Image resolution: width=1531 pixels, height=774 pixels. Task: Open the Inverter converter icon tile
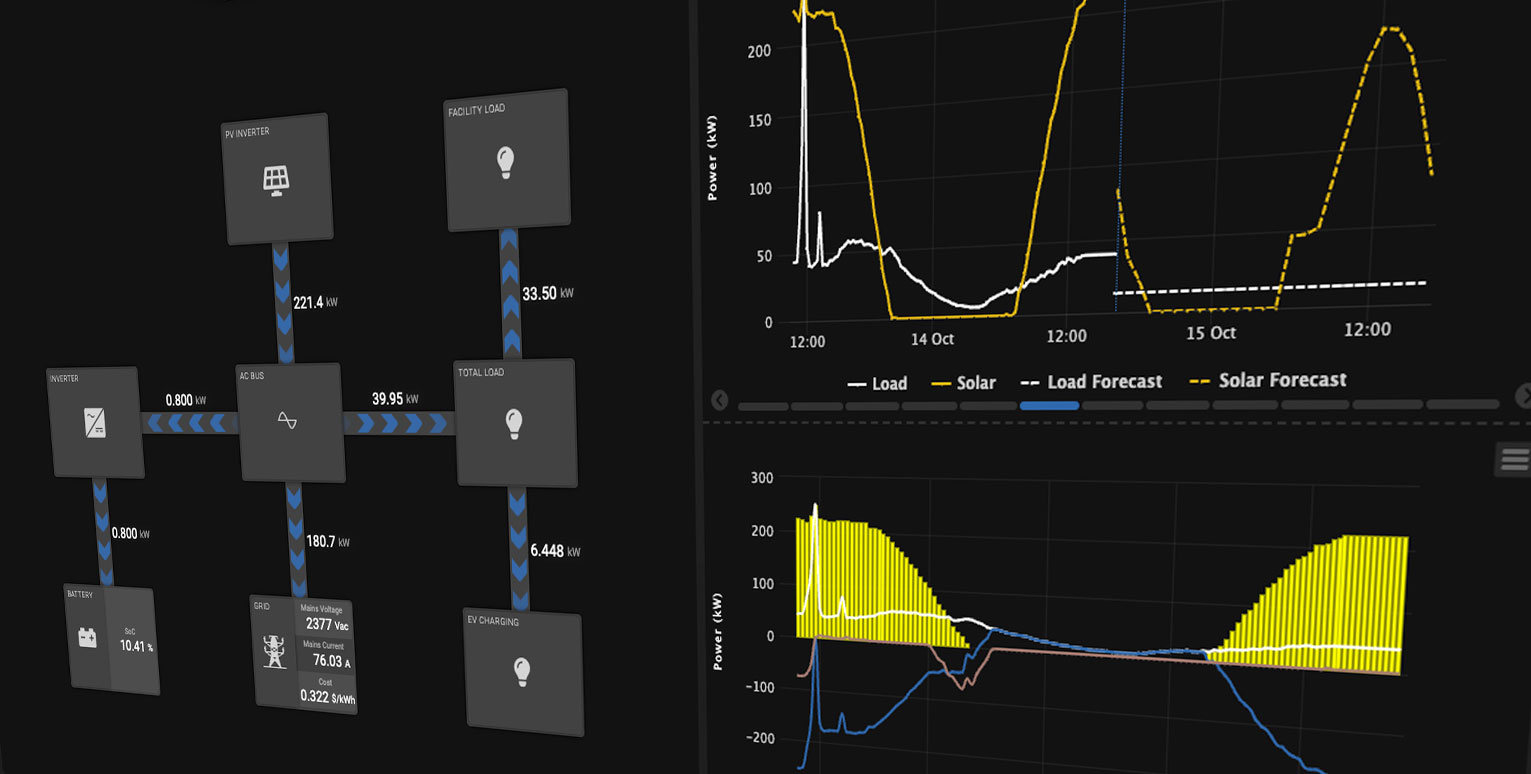click(95, 423)
